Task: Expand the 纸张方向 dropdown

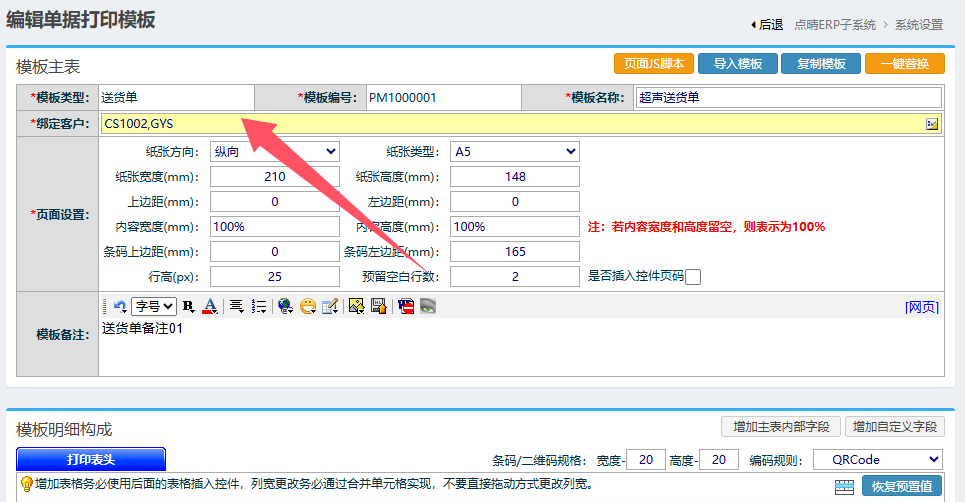Action: [x=274, y=151]
